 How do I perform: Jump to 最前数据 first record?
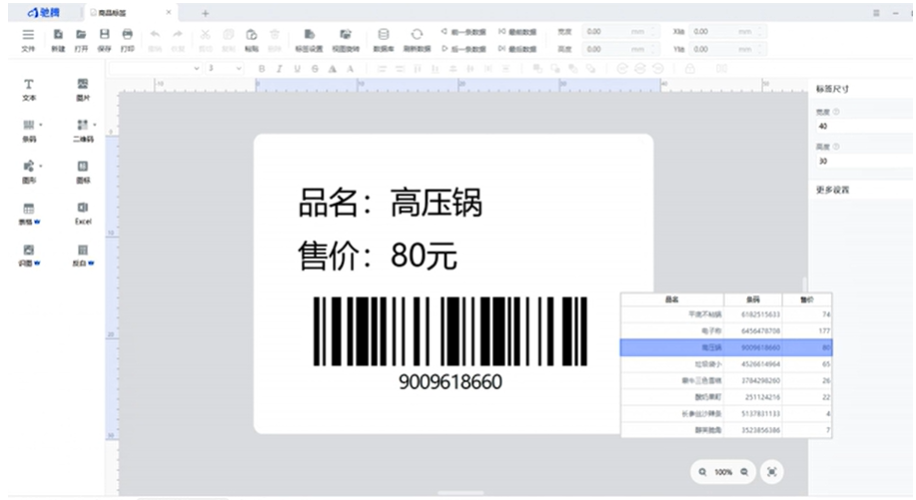coord(518,32)
